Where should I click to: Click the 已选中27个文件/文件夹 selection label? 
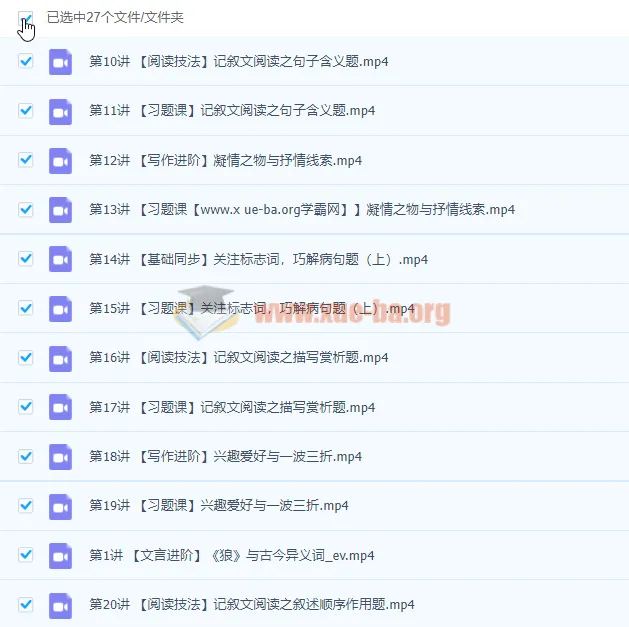[115, 18]
